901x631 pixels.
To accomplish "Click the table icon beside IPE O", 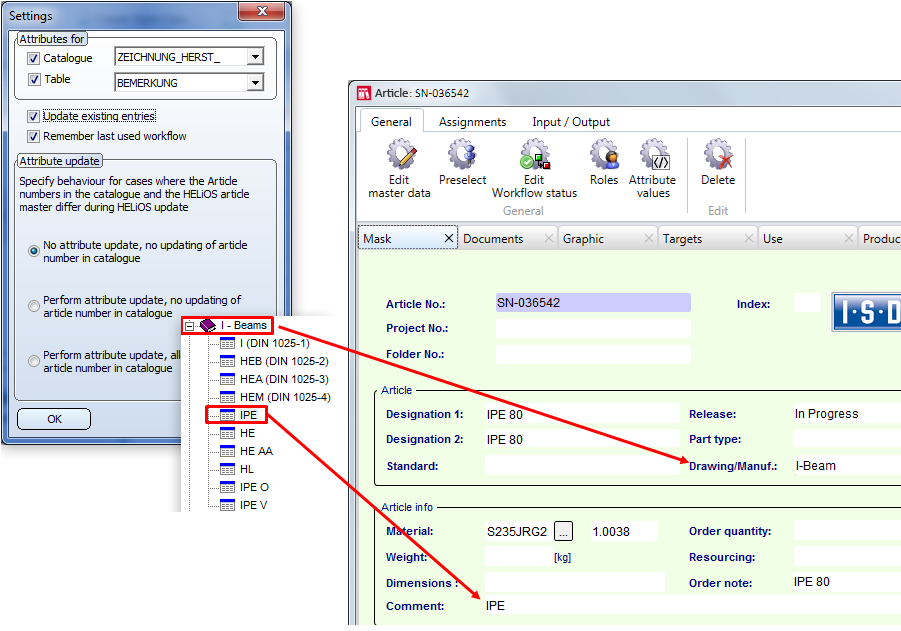I will coord(228,487).
